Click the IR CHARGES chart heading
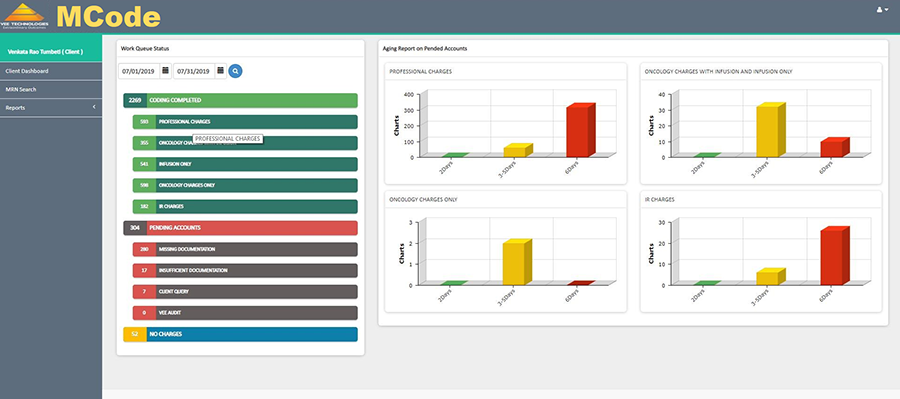 click(x=660, y=200)
